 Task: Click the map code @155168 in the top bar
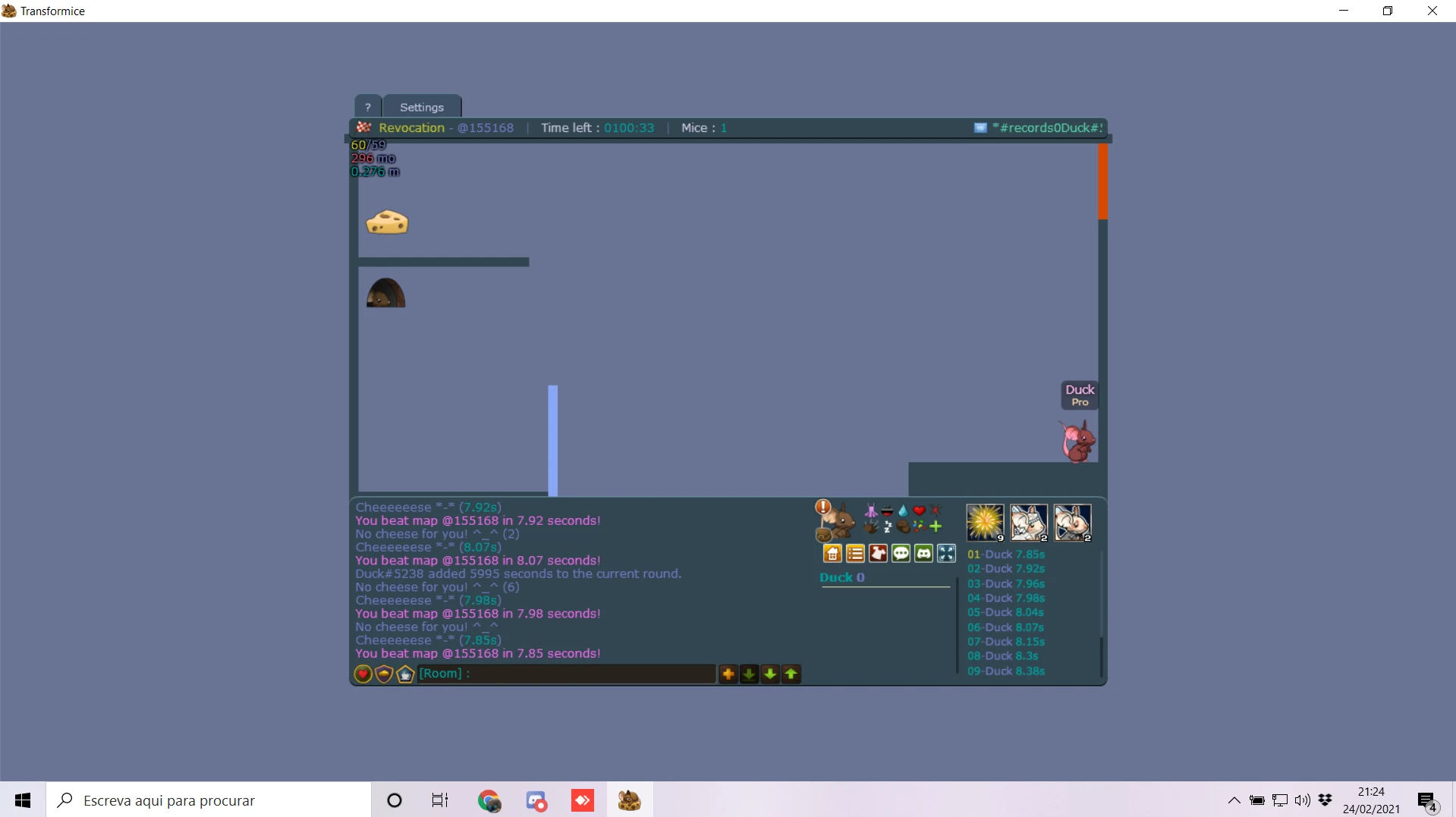[x=485, y=128]
